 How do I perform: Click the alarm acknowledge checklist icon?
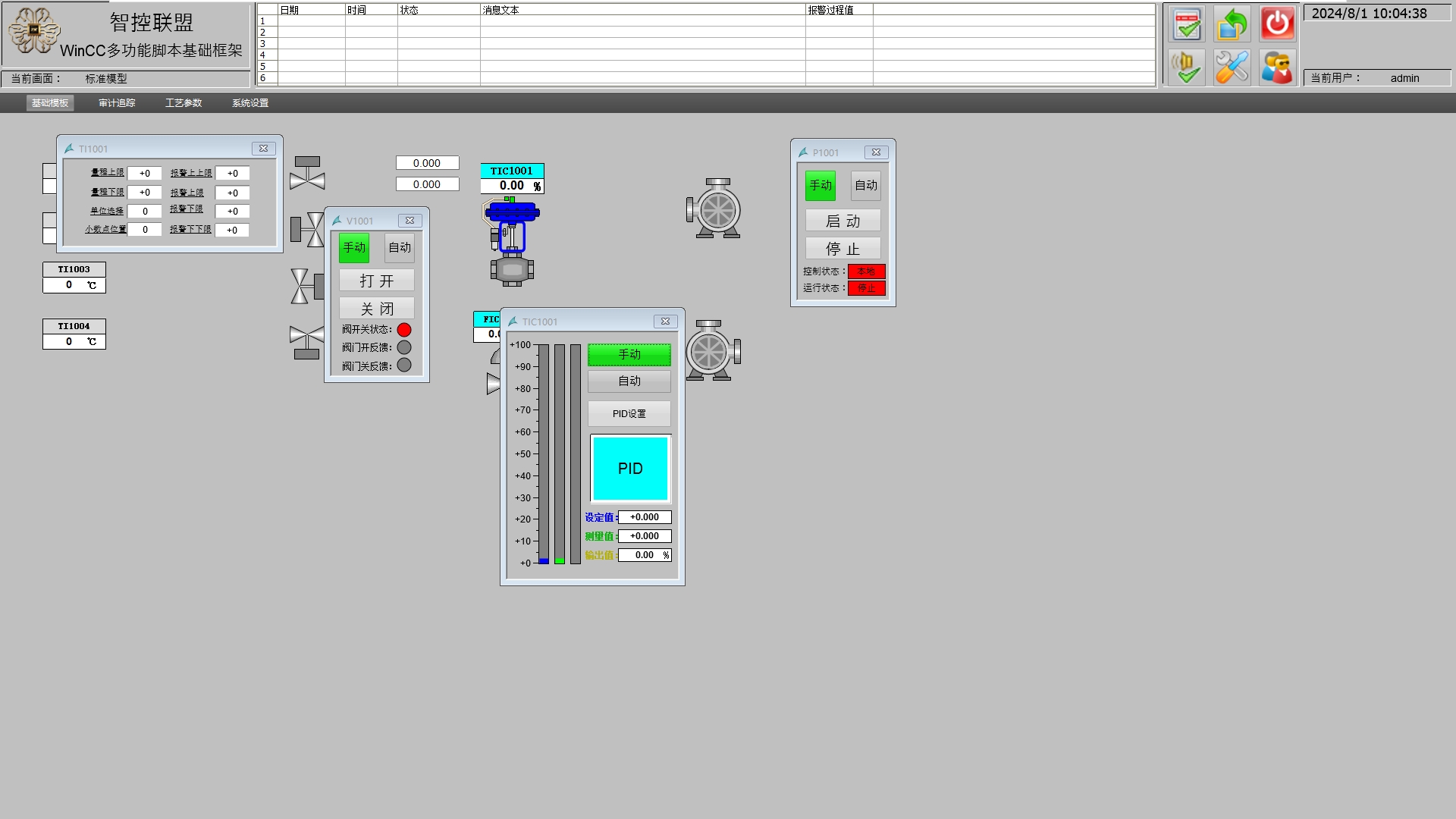[x=1187, y=24]
